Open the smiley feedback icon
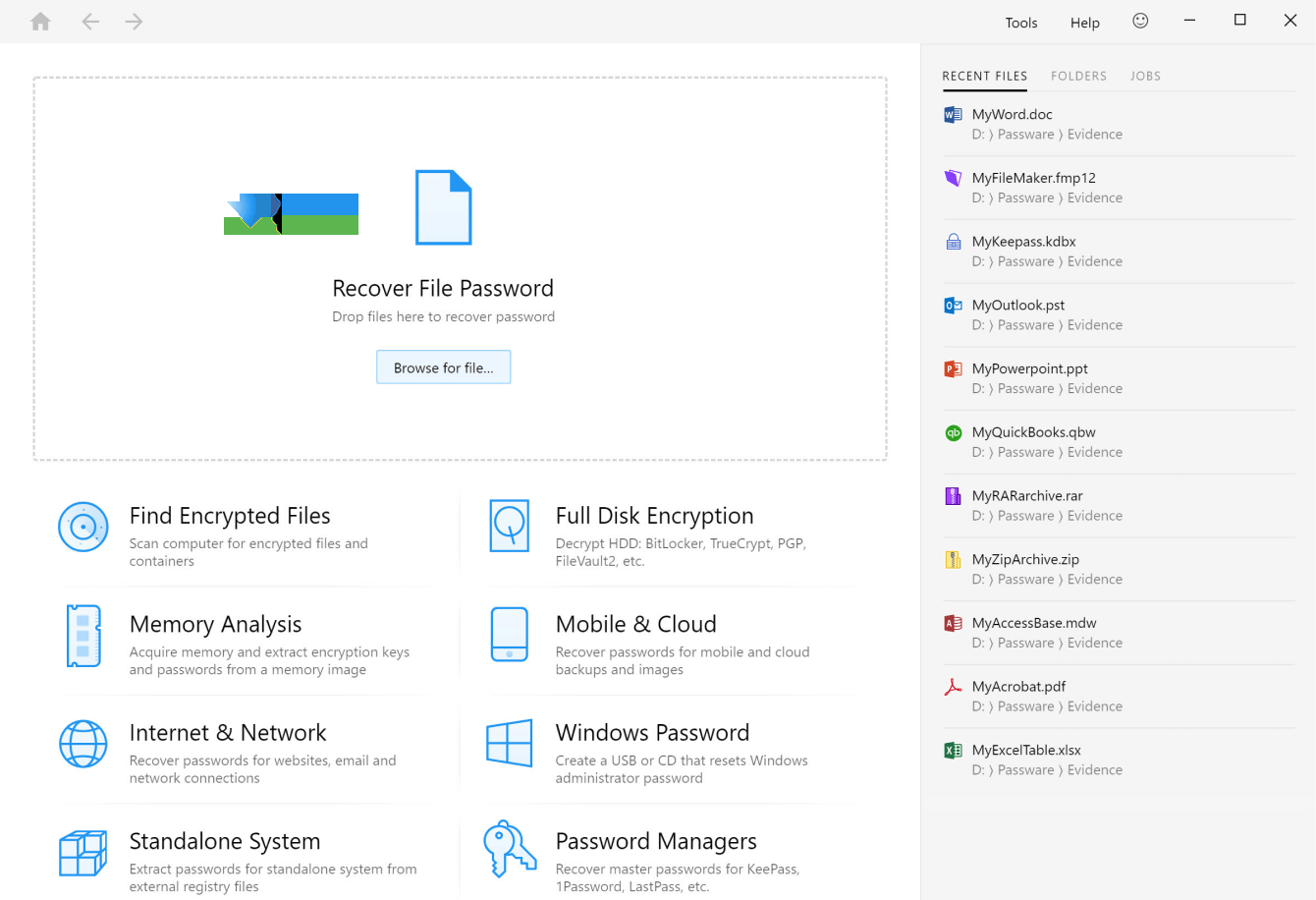 coord(1140,21)
